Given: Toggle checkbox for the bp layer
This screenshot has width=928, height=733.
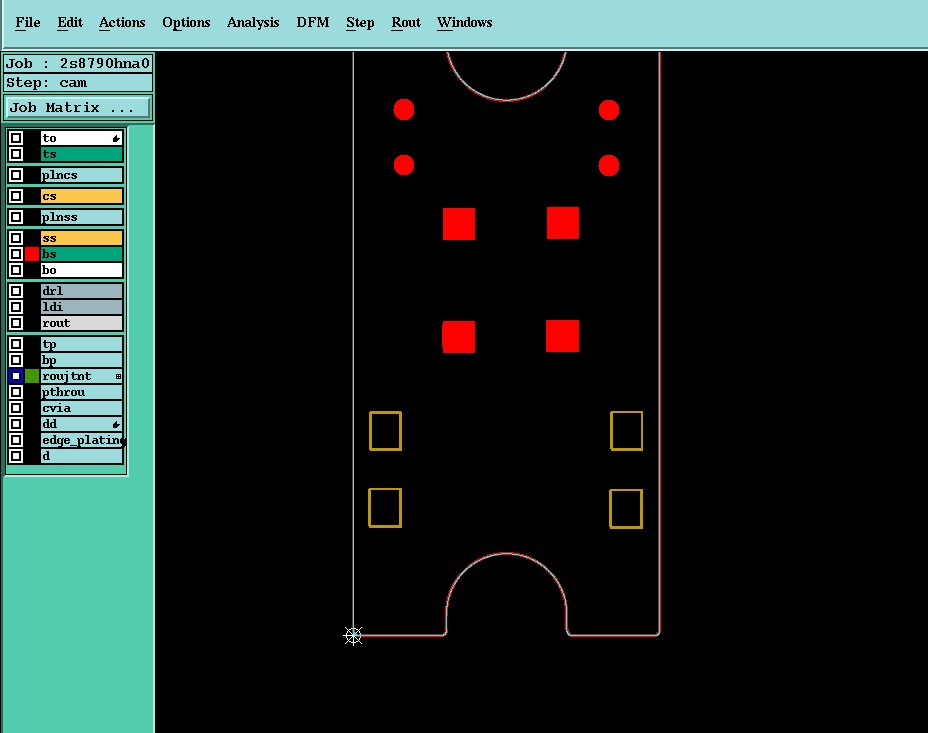Looking at the screenshot, I should (16, 360).
